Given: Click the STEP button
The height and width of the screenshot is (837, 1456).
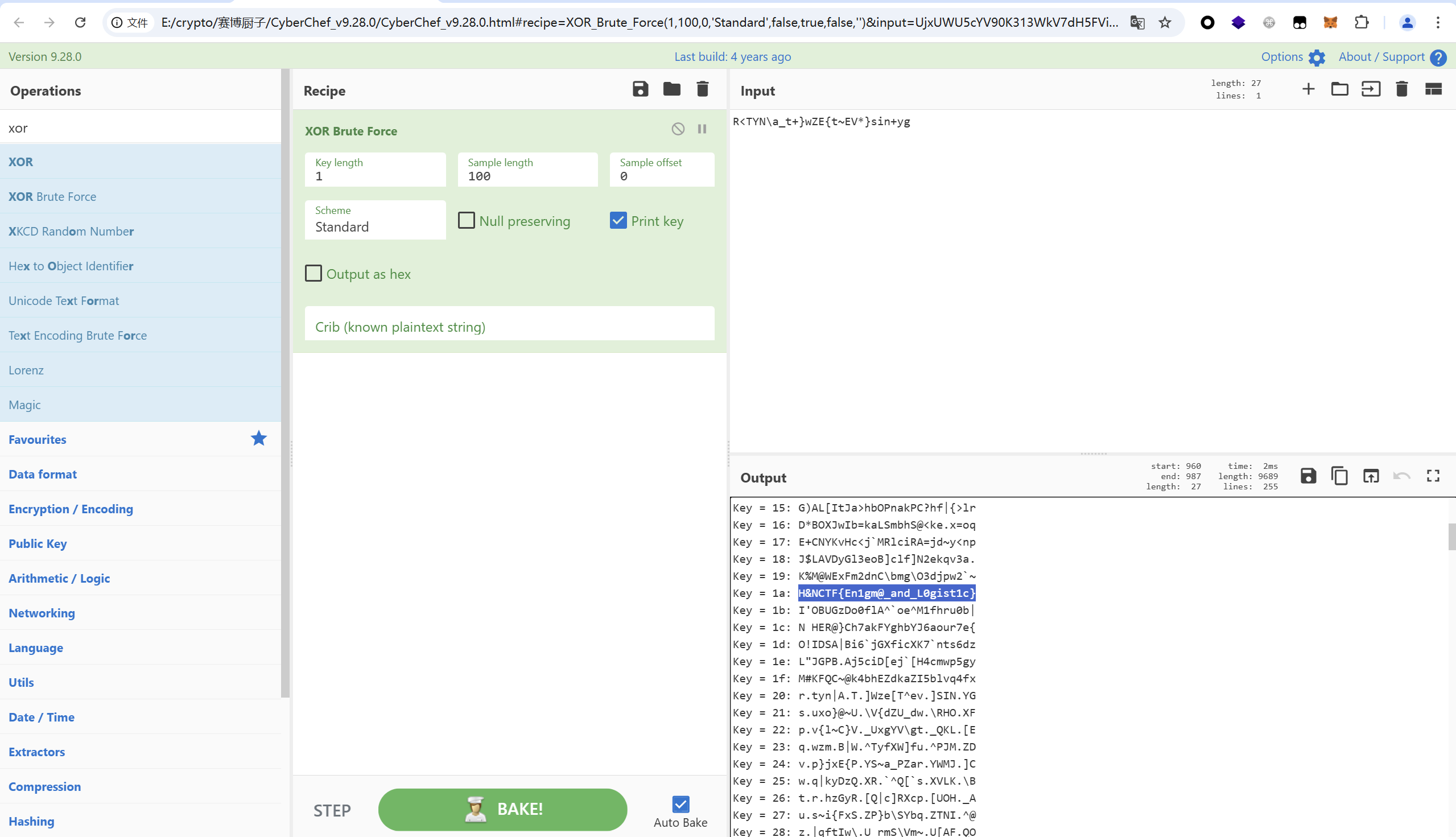Looking at the screenshot, I should tap(332, 810).
